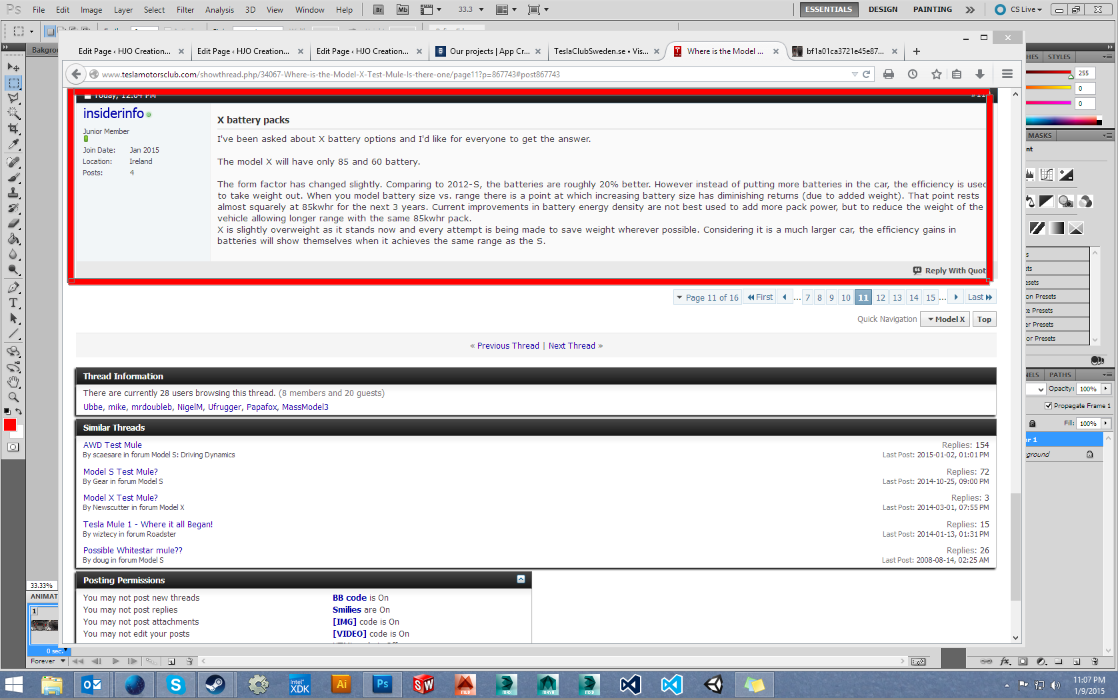Viewport: 1118px width, 700px height.
Task: Open Skype from the Windows taskbar
Action: (x=175, y=685)
